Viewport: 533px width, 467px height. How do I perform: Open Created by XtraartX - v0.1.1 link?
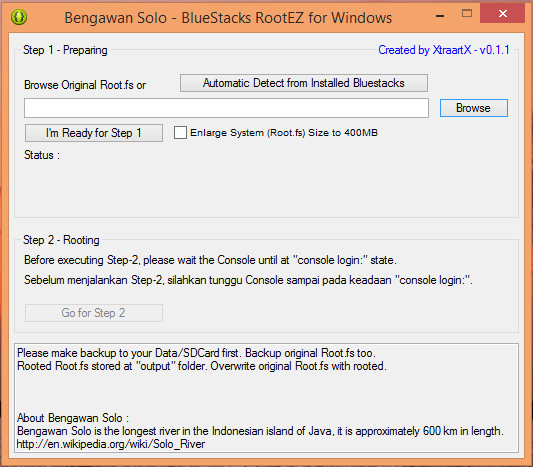444,50
